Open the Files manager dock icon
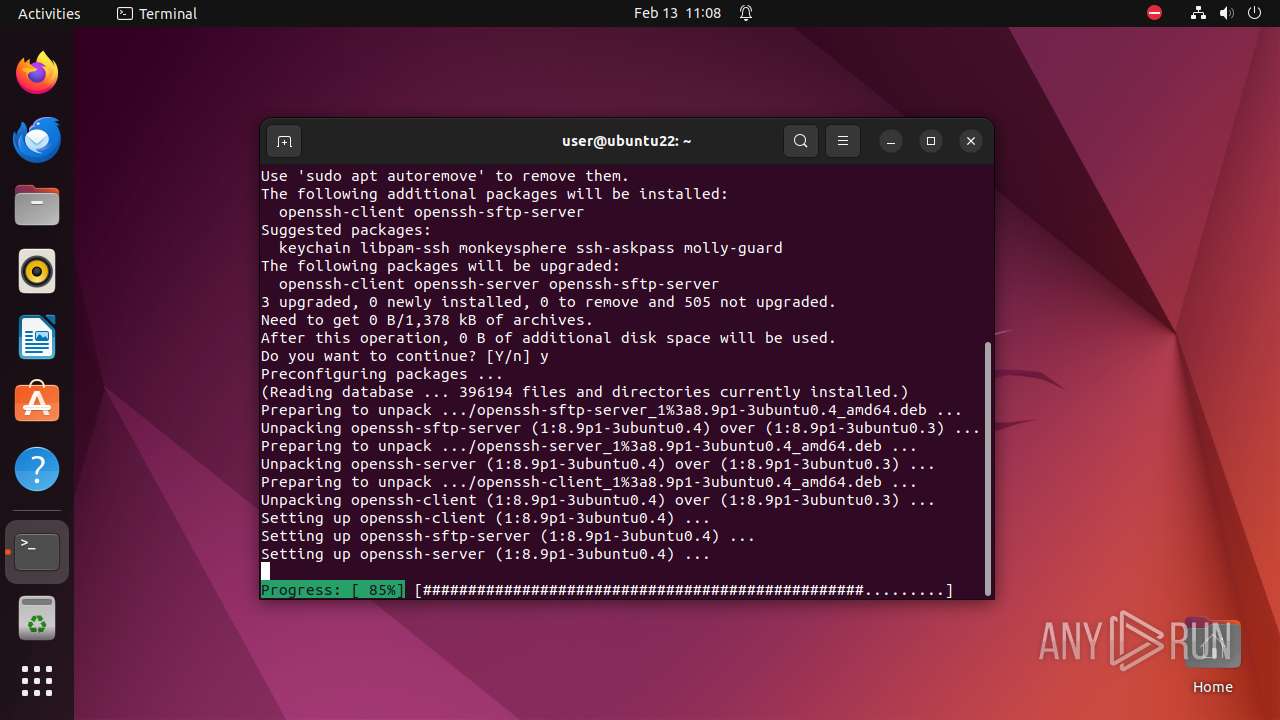 37,205
